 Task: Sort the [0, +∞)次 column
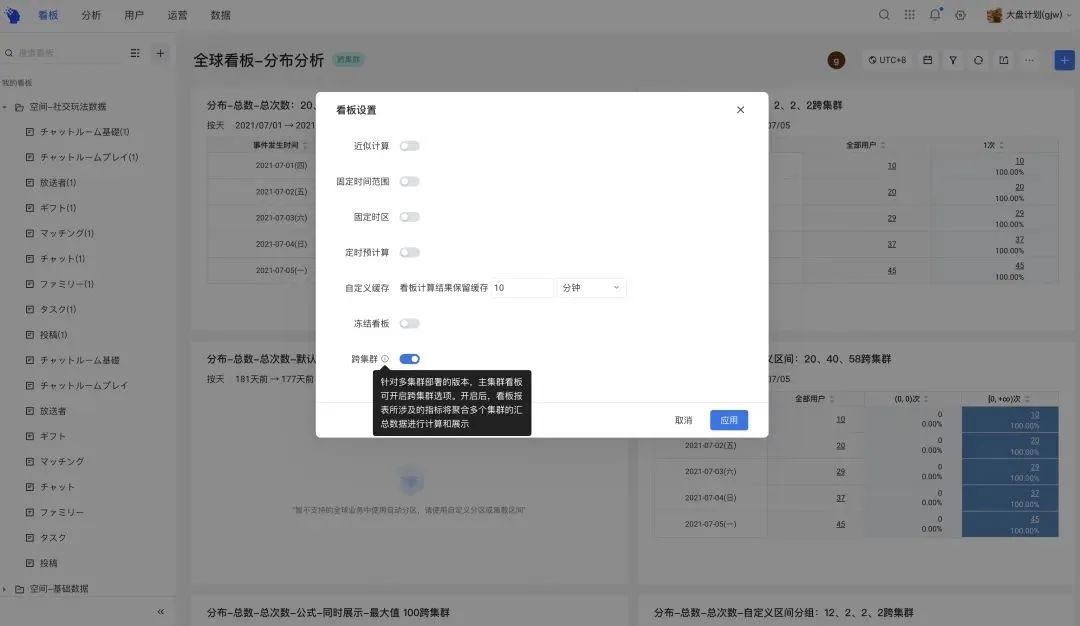point(1009,399)
